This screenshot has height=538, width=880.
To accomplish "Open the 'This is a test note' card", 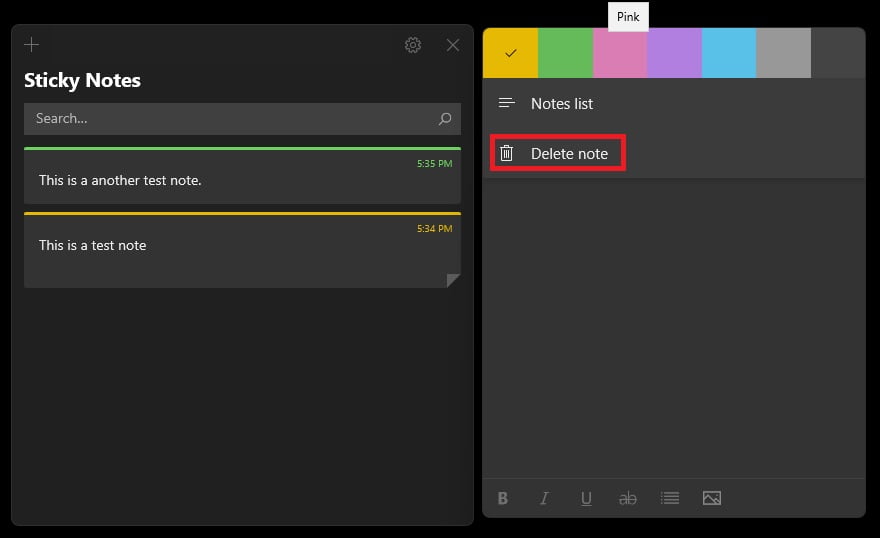I will [242, 250].
